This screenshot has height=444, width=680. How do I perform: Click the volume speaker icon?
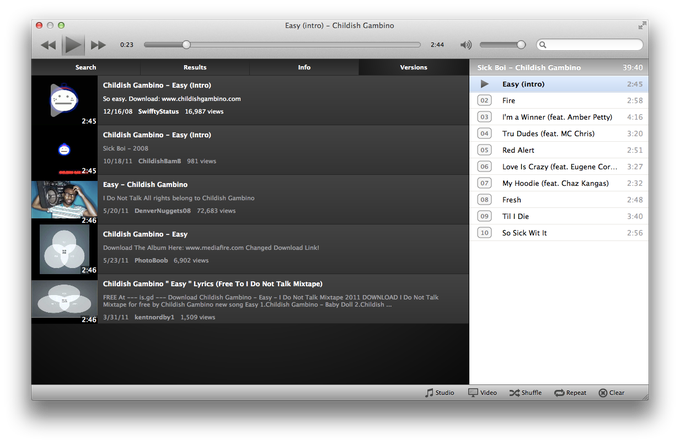(x=466, y=45)
